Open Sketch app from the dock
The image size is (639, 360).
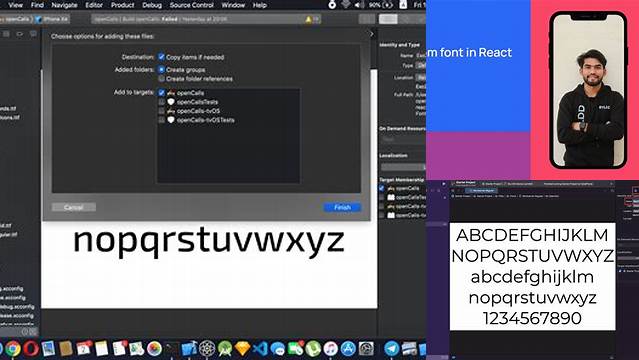pyautogui.click(x=242, y=349)
